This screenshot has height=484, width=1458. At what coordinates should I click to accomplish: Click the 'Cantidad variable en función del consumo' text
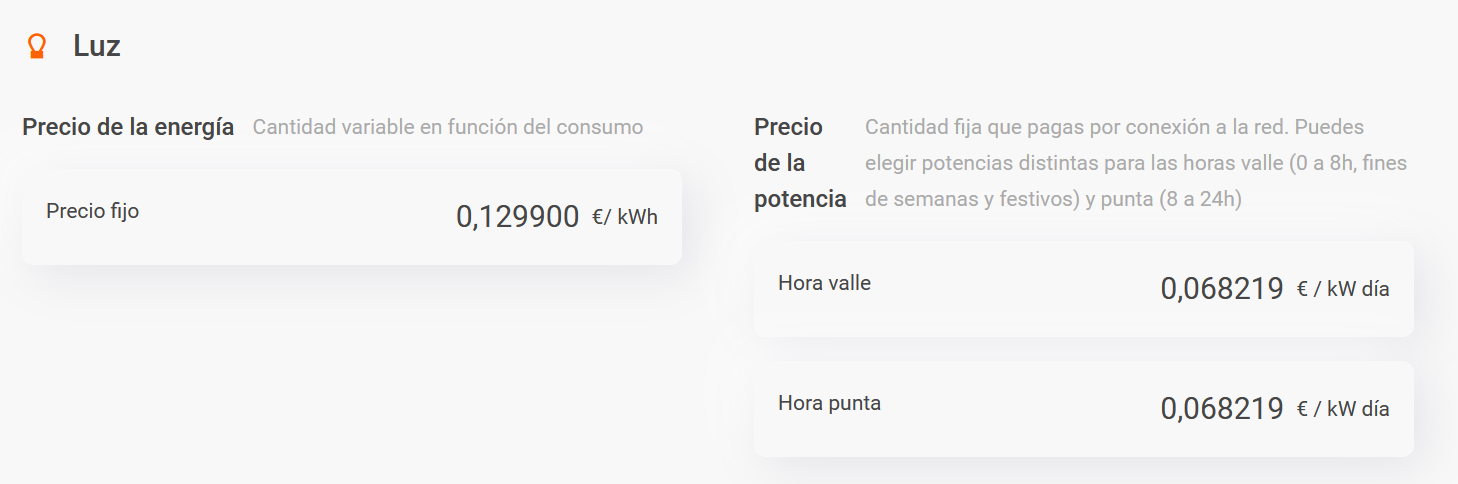pyautogui.click(x=448, y=127)
